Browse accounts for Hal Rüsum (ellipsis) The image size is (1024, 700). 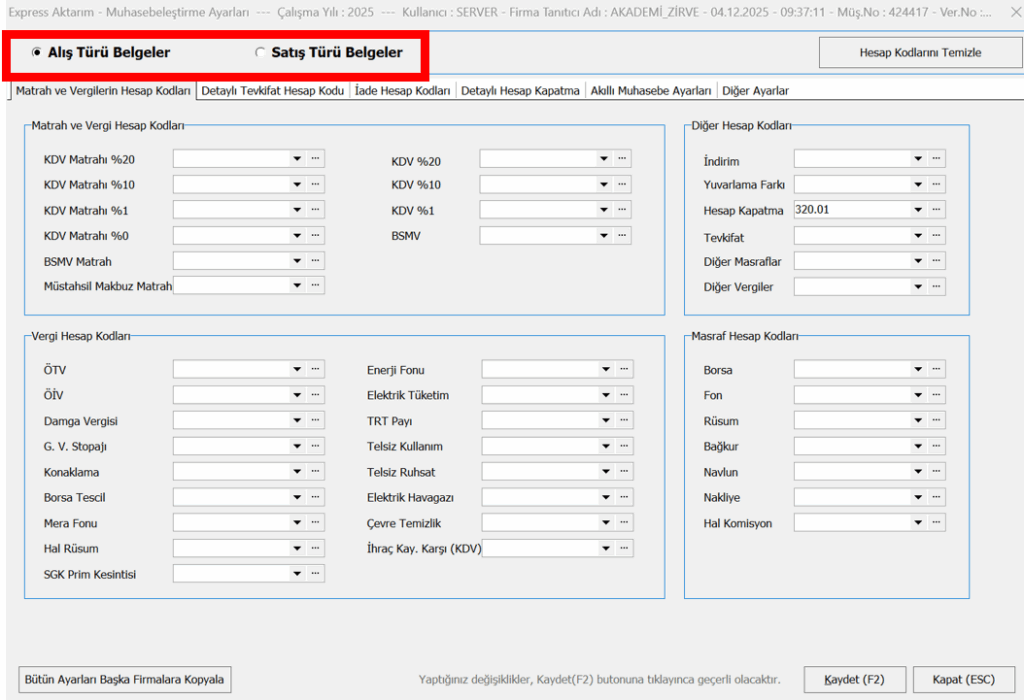tap(315, 548)
